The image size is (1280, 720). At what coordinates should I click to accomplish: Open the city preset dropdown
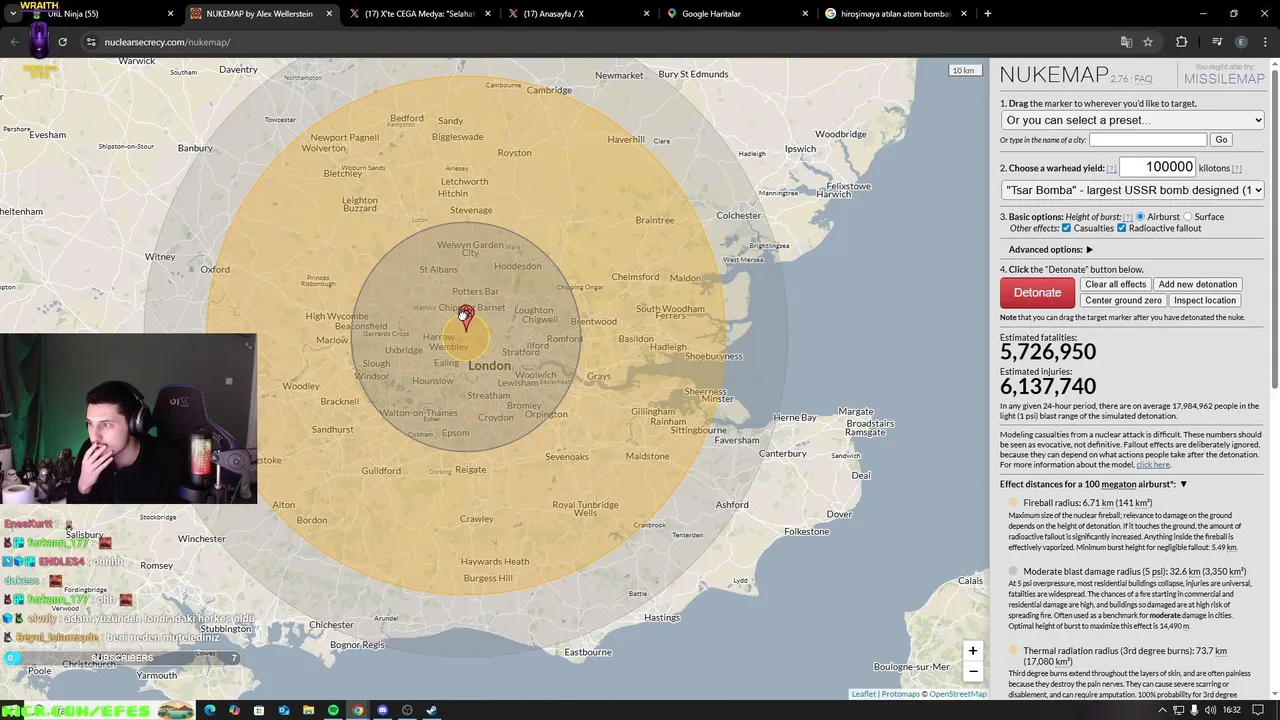click(x=1132, y=120)
